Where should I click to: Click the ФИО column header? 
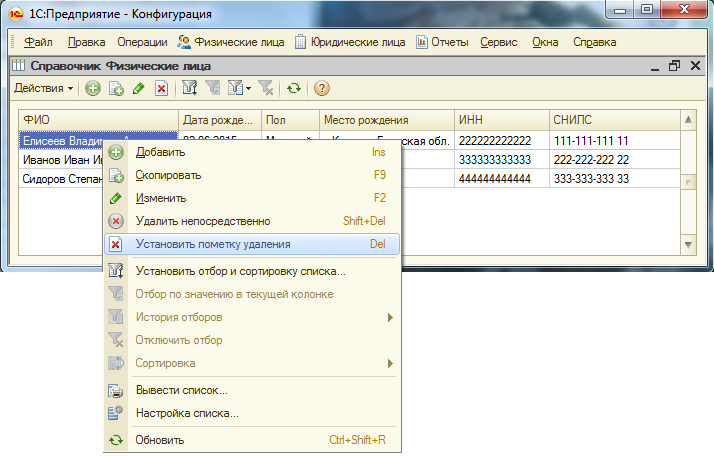click(x=98, y=120)
